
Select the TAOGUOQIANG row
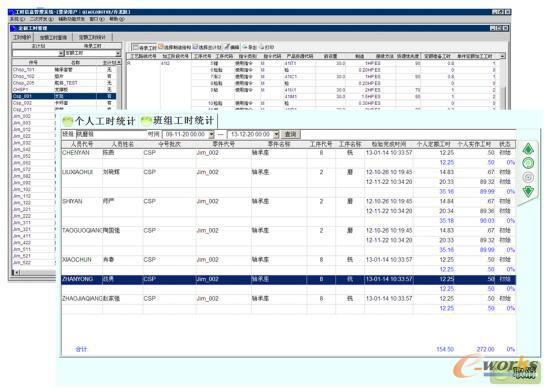click(x=288, y=230)
